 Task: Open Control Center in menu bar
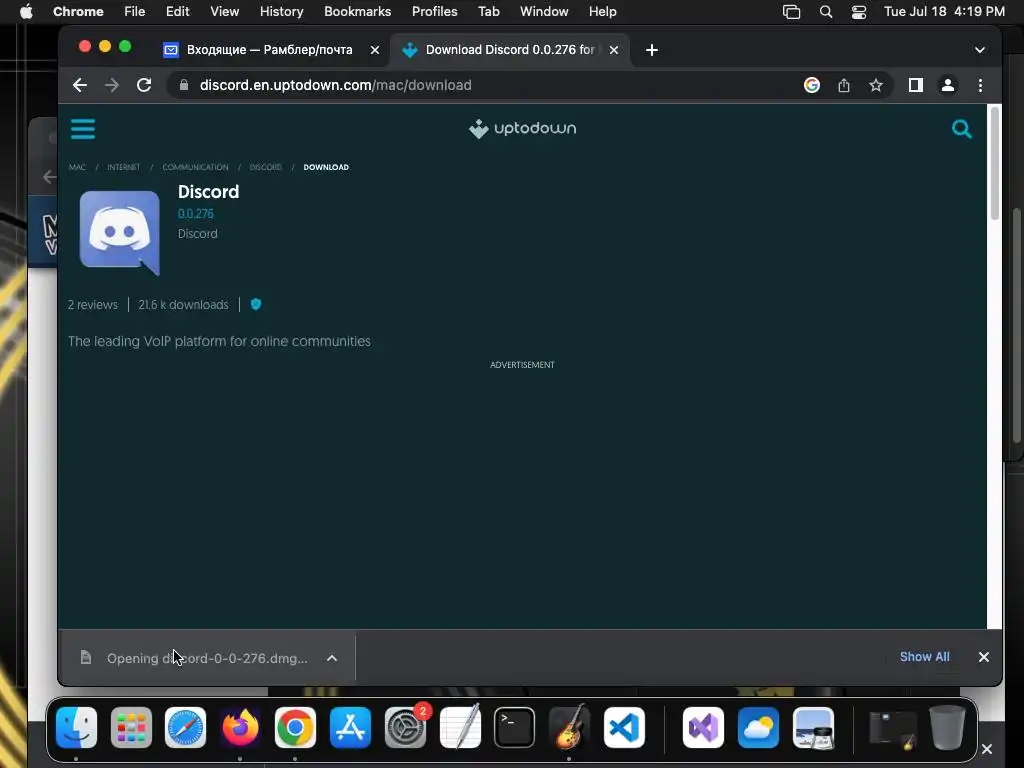(x=859, y=12)
